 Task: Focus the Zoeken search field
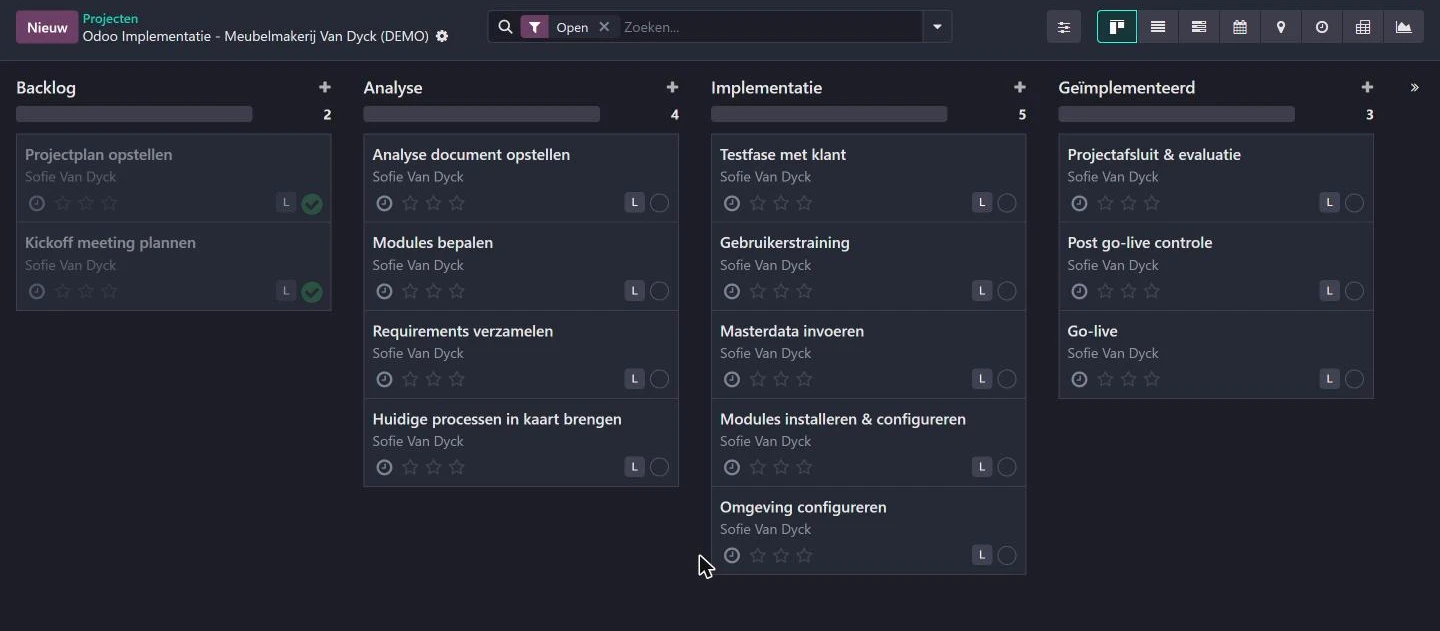point(770,27)
